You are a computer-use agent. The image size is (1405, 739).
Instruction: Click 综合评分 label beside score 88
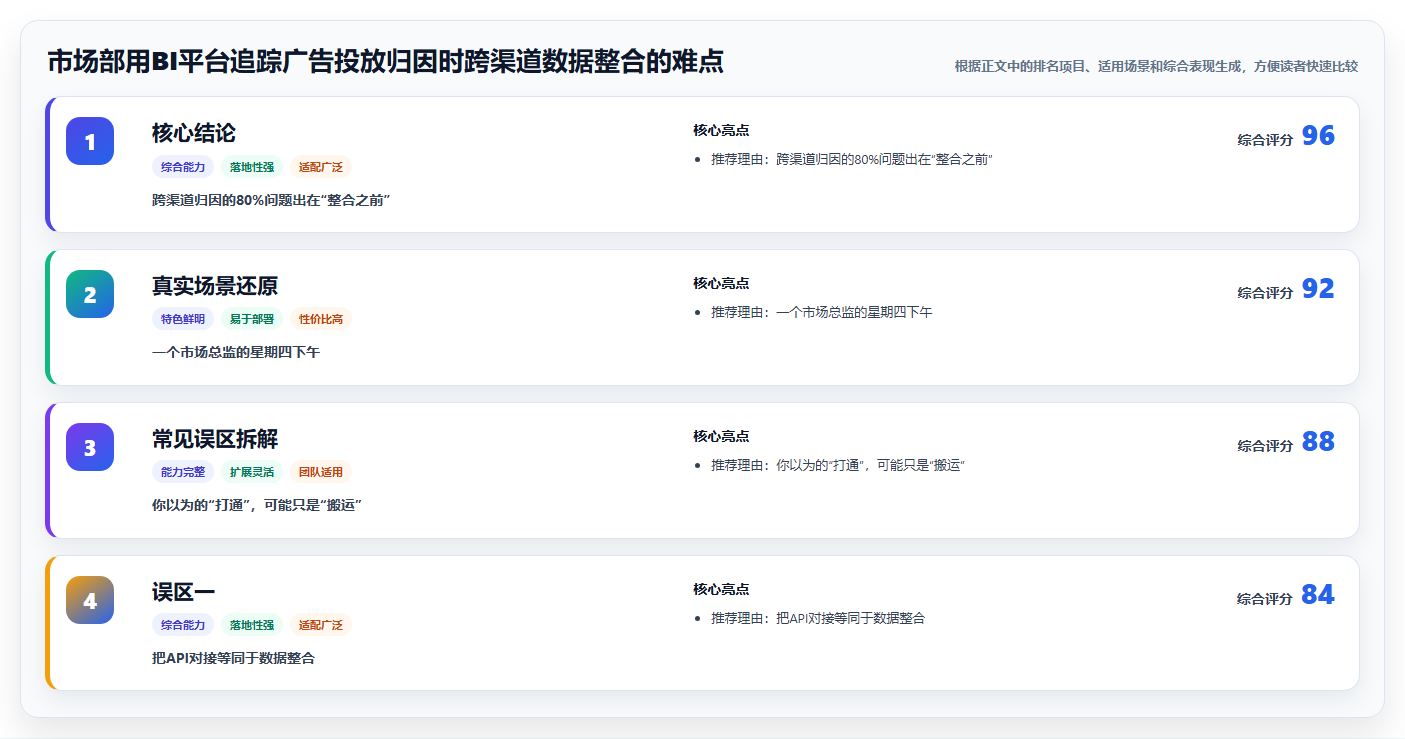[1265, 446]
